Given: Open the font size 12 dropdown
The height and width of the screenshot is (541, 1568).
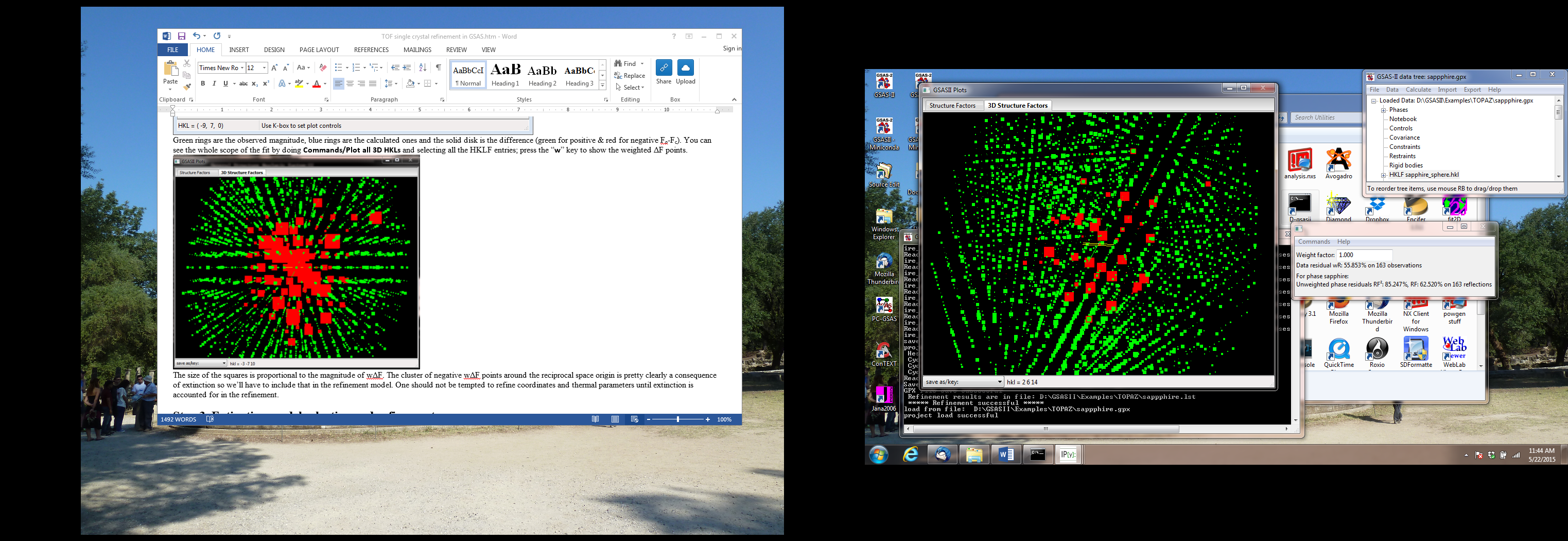Looking at the screenshot, I should coord(264,67).
